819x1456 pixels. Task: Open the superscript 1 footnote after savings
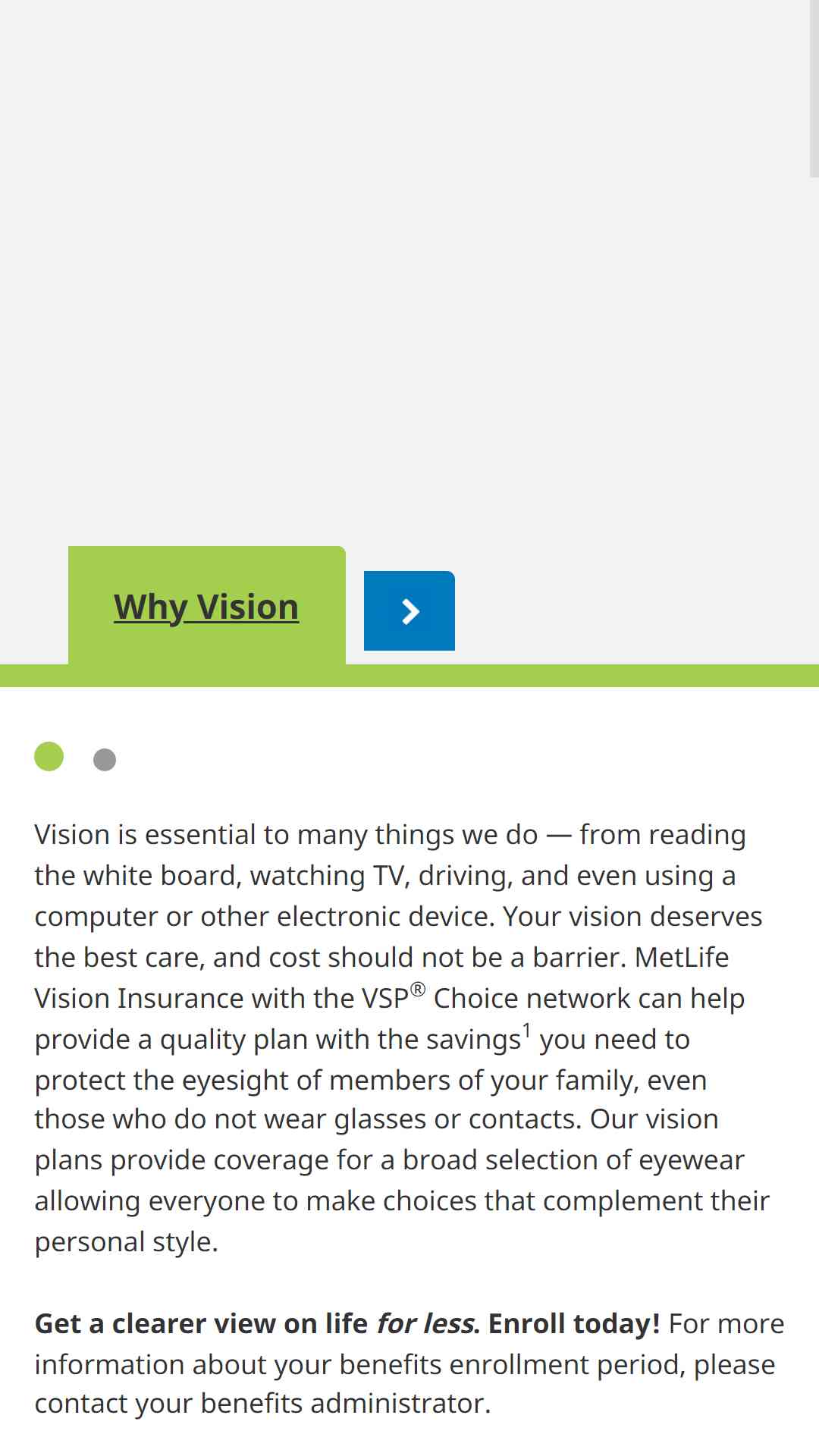point(526,1030)
